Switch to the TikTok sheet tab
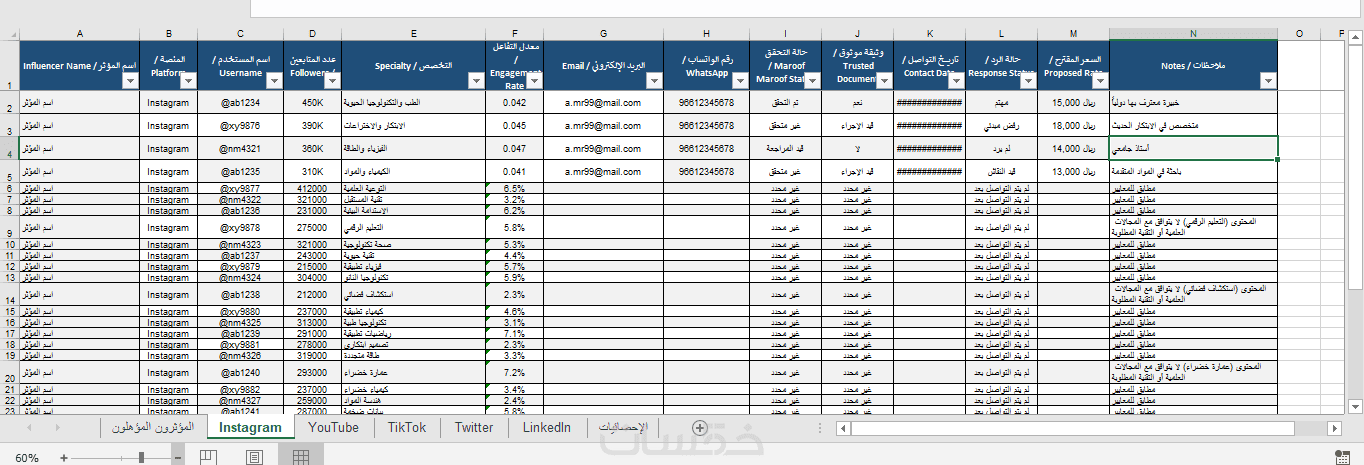This screenshot has height=465, width=1364. (407, 427)
